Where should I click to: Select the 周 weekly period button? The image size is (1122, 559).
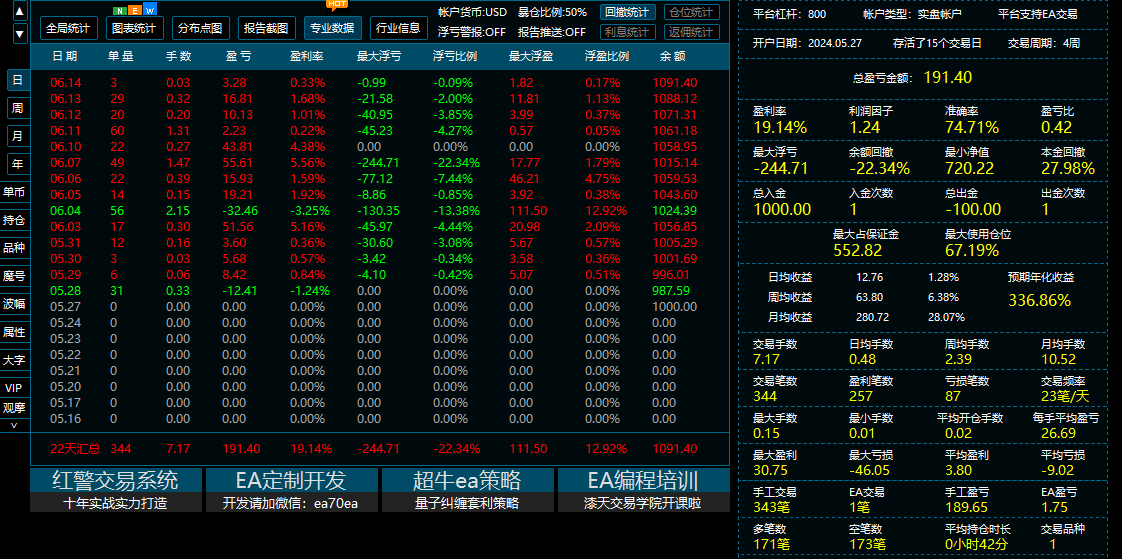point(17,108)
